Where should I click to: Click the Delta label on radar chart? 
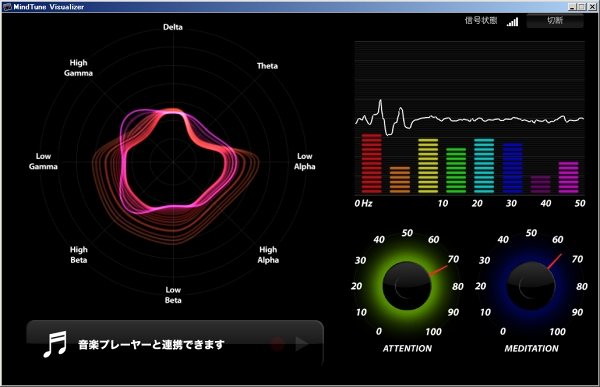tap(173, 27)
